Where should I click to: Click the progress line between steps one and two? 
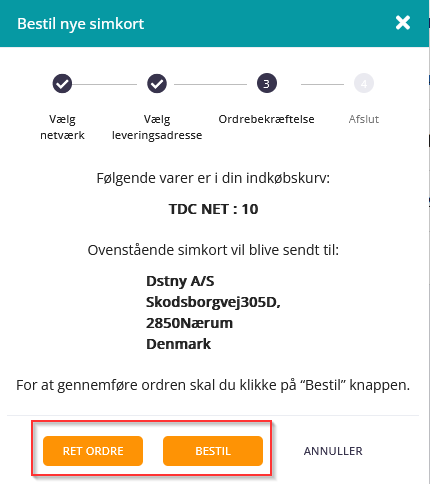[x=105, y=84]
